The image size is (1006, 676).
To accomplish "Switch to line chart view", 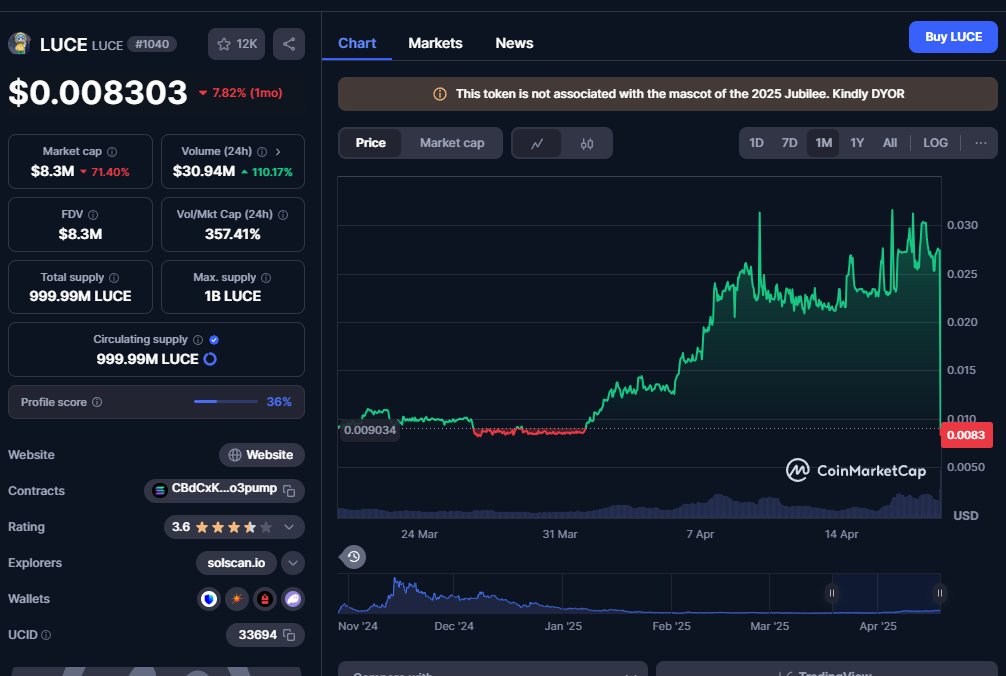I will point(537,144).
